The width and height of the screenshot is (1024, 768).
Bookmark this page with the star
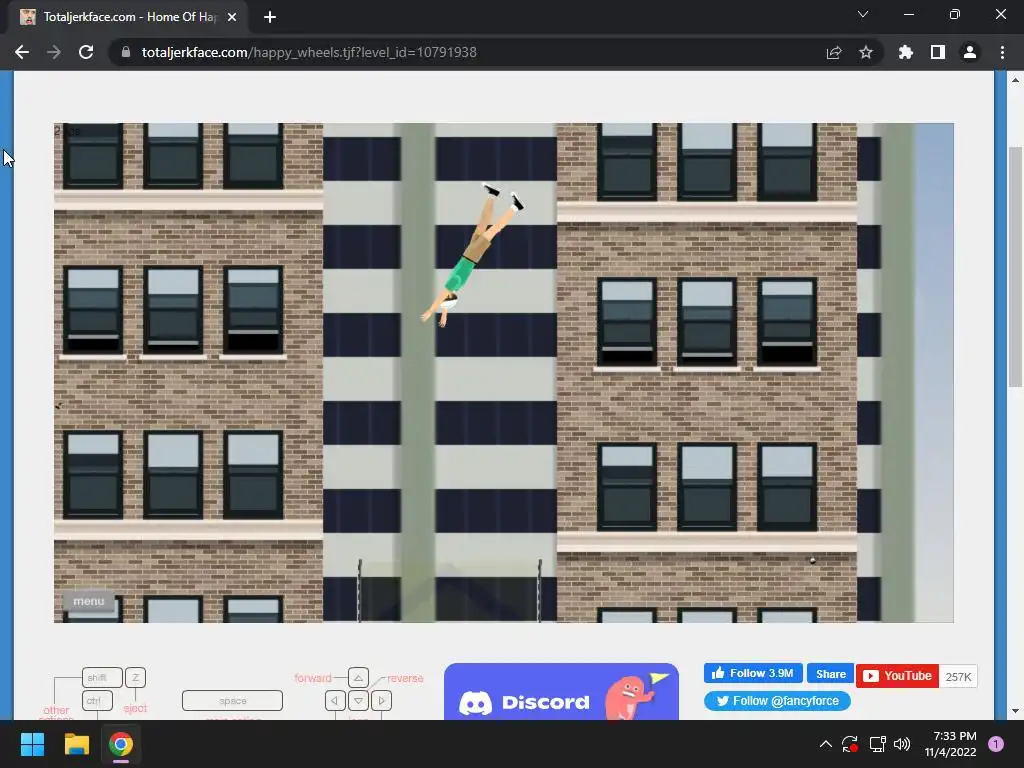(866, 52)
